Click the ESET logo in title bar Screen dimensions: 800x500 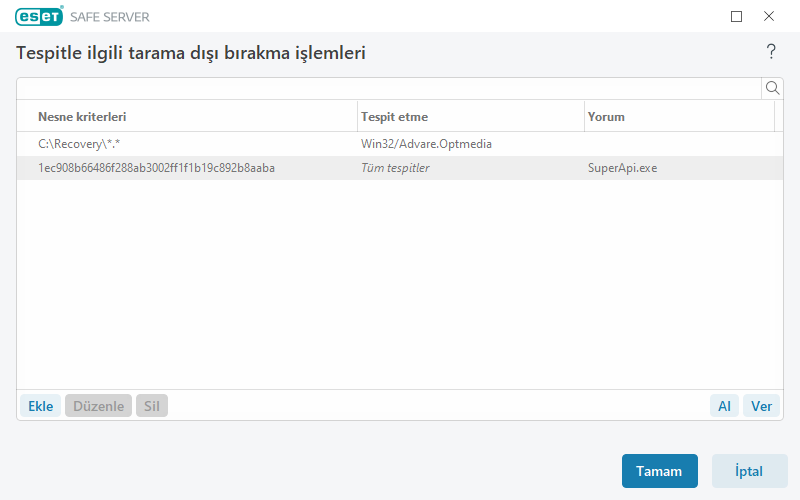[x=39, y=16]
